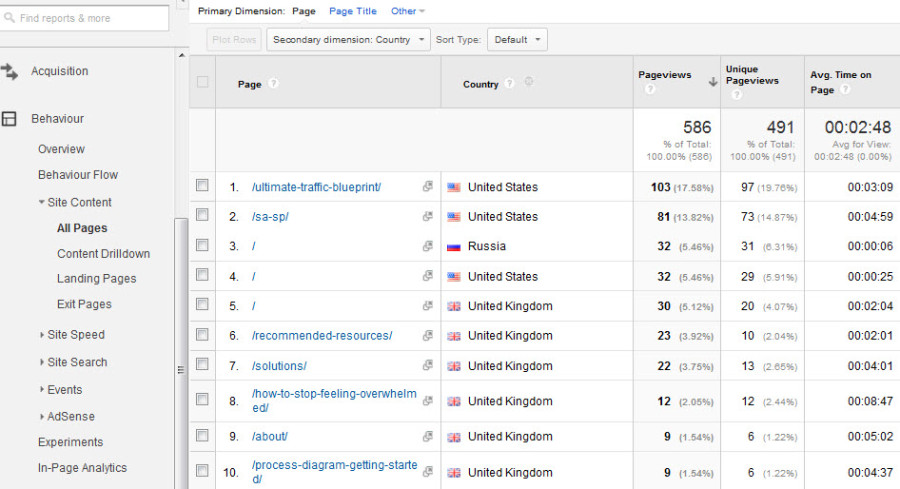Open Sort Type Default dropdown

517,40
